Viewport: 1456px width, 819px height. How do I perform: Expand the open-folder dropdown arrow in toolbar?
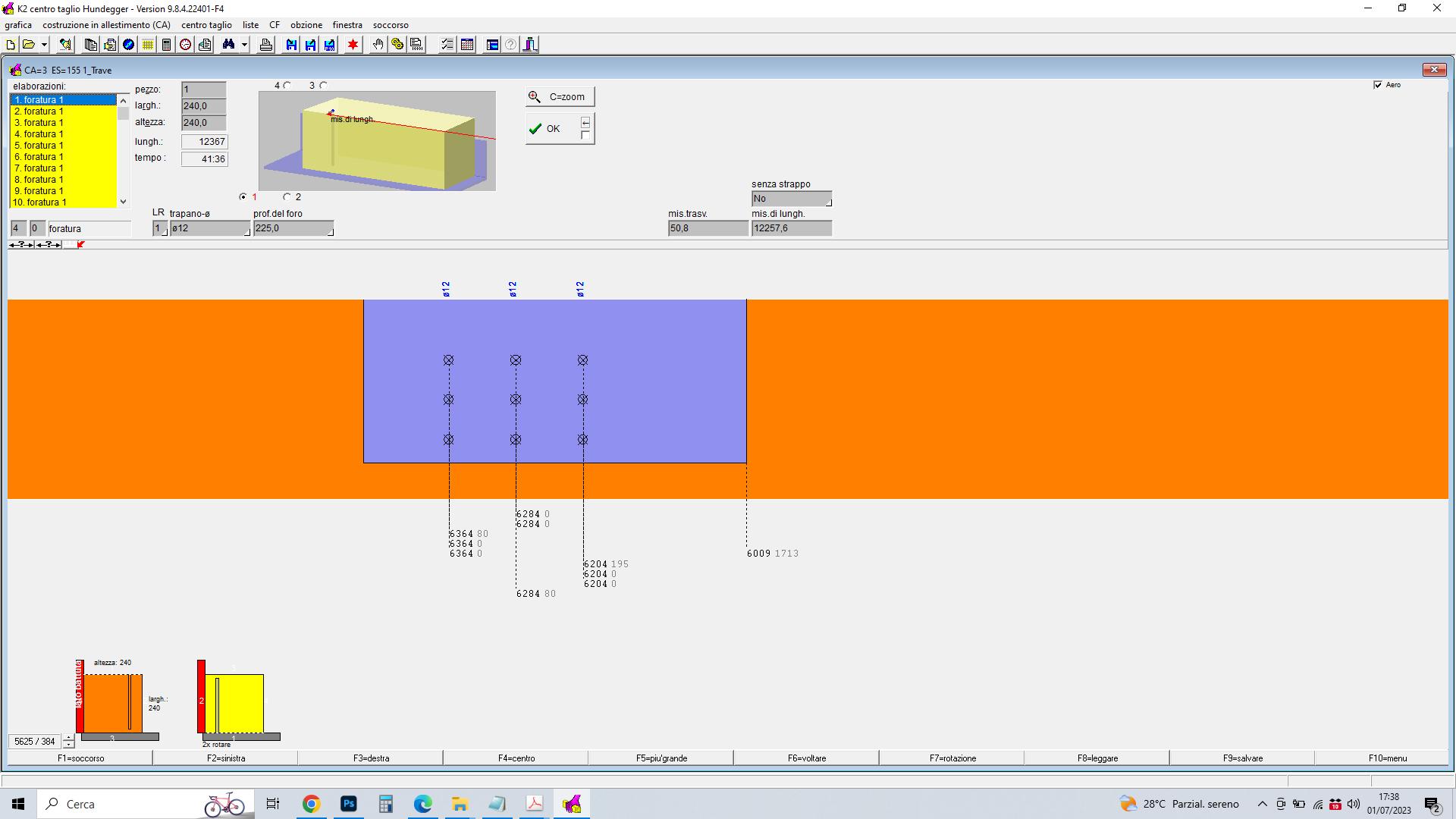[x=44, y=45]
